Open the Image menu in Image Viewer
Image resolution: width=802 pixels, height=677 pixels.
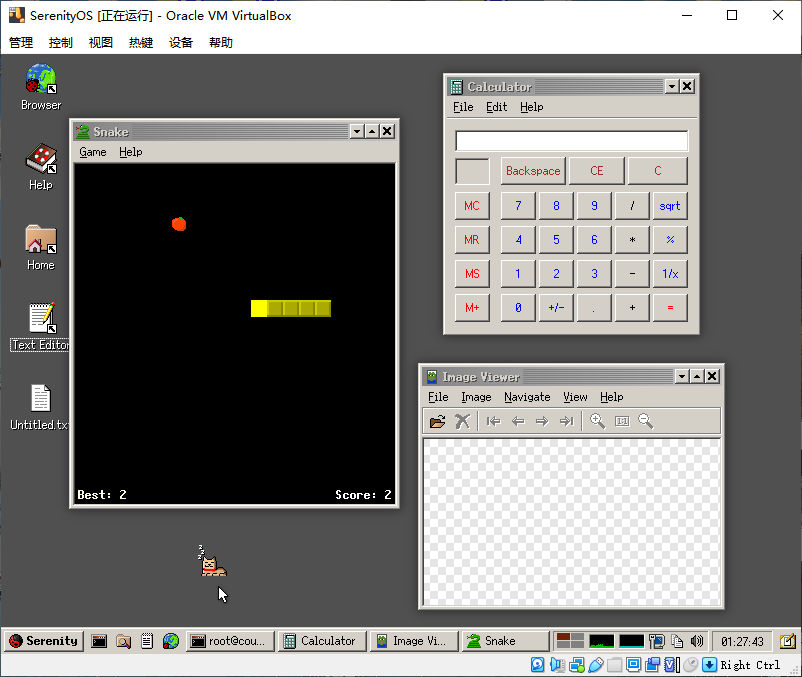click(476, 397)
